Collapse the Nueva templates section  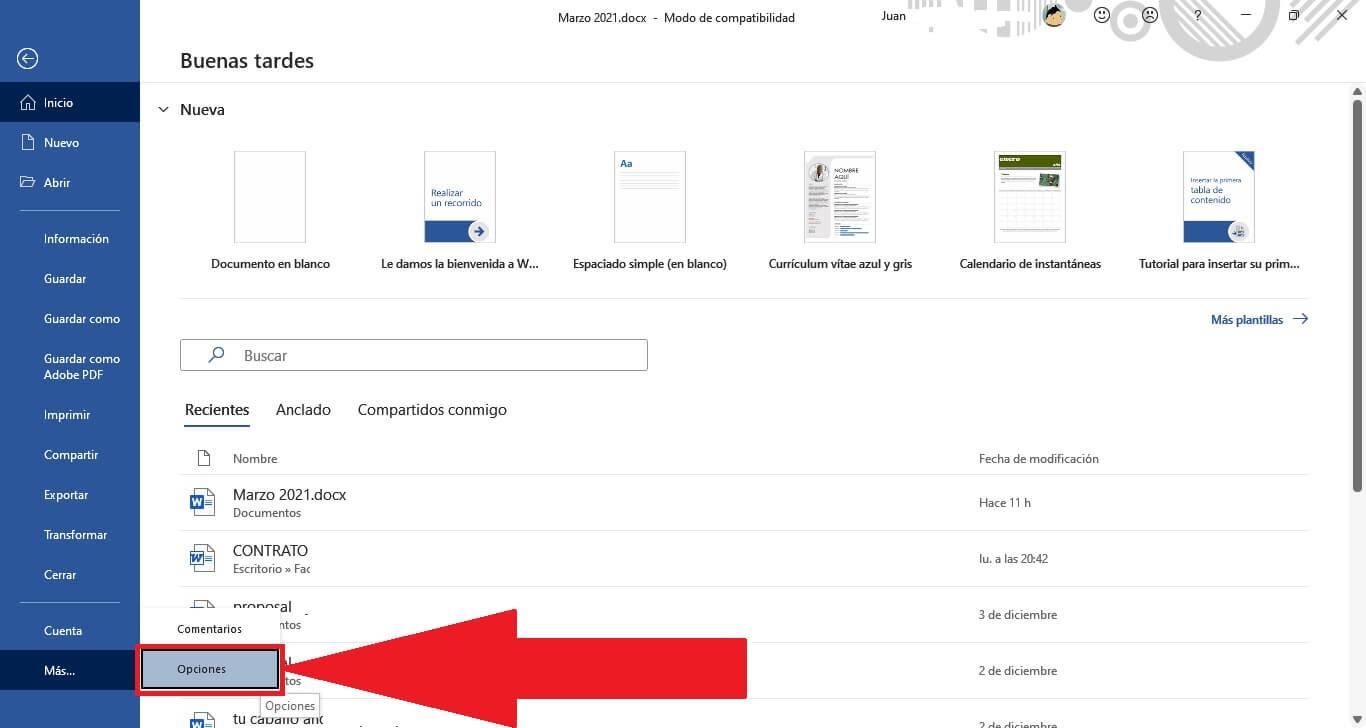point(163,110)
